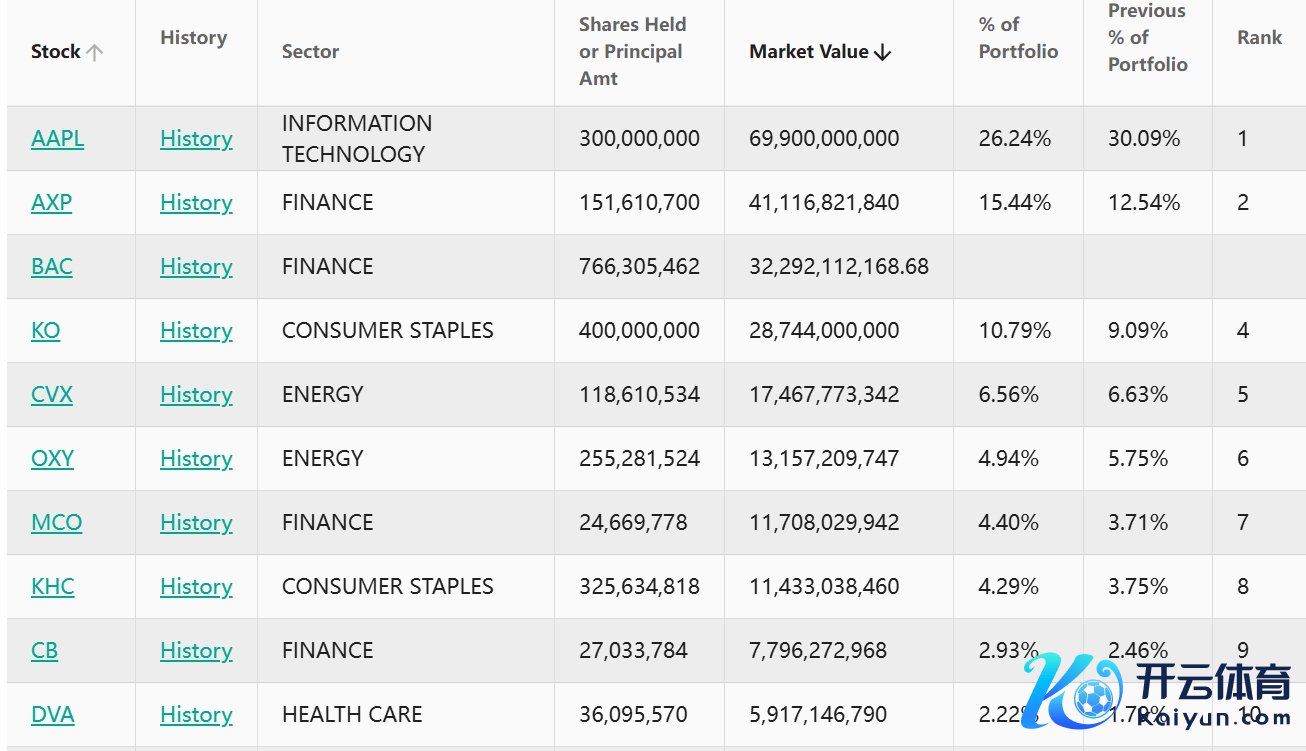Open the BAC stock link

tap(52, 267)
